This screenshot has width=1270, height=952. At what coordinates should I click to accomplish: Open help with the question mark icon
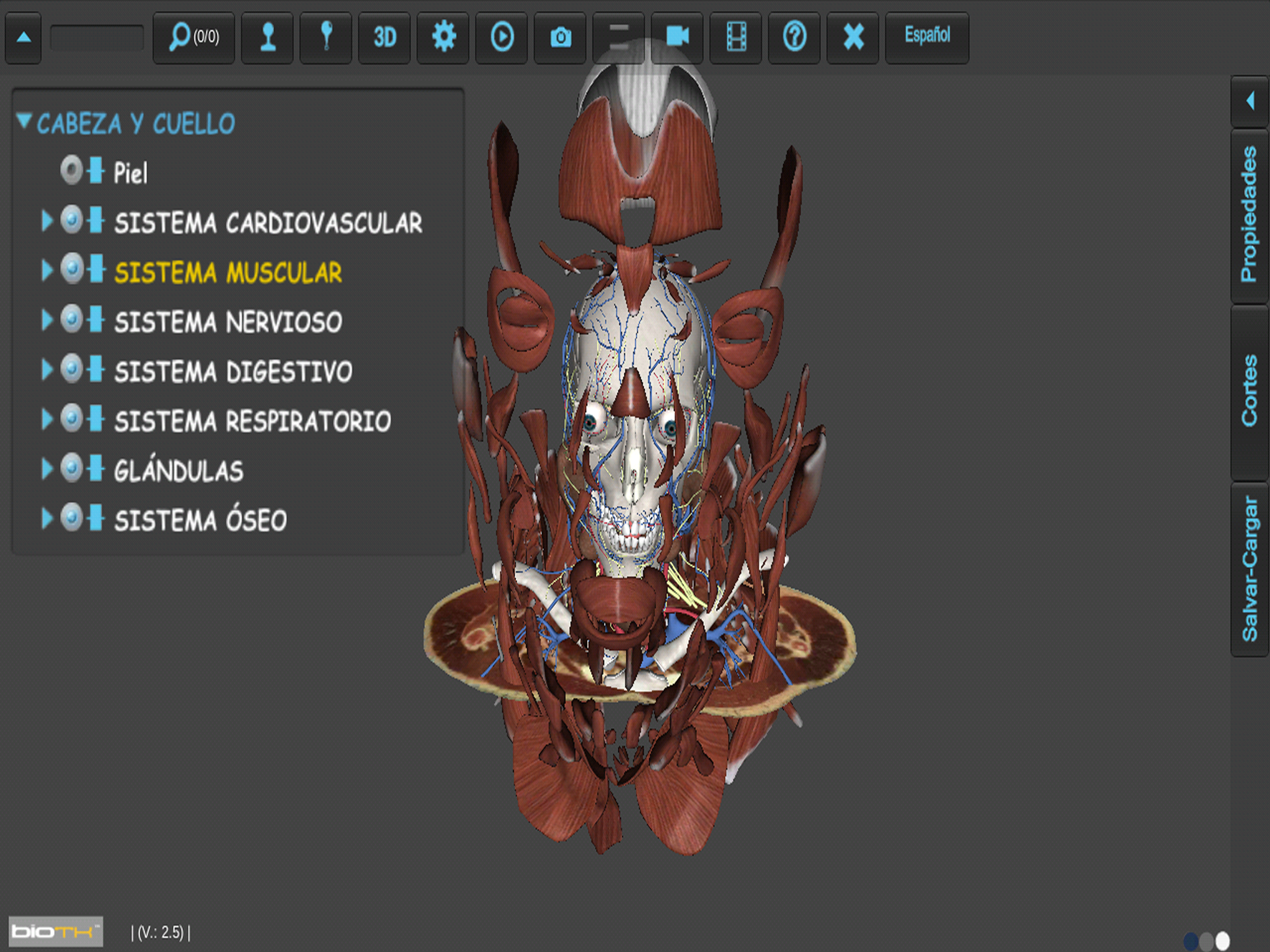coord(794,37)
